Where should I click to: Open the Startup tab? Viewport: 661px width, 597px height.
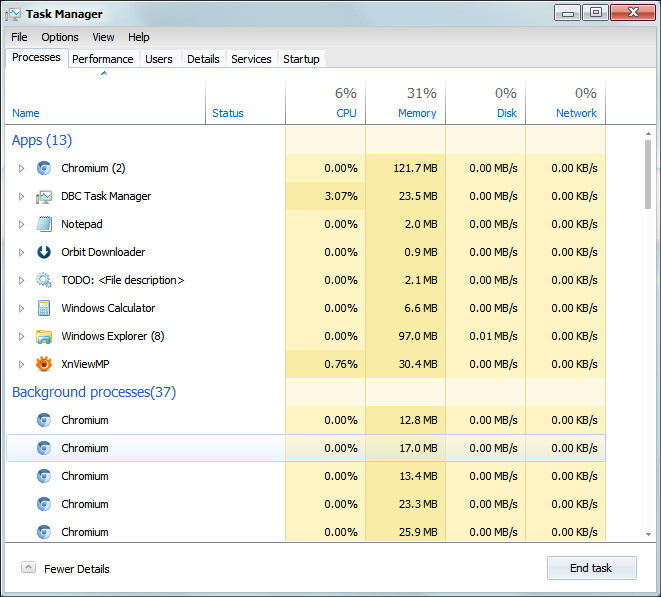[301, 59]
